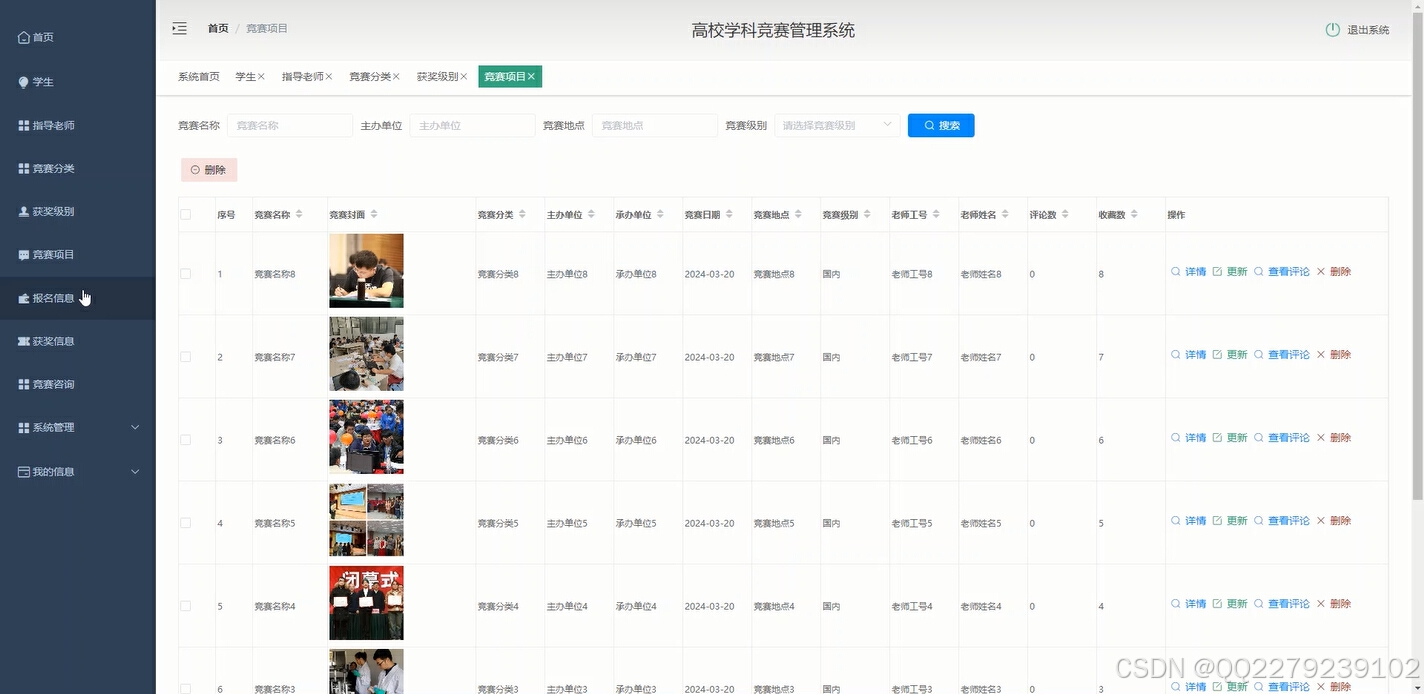
Task: Open 查看评论 for 竞赛名称7
Action: (x=1289, y=354)
